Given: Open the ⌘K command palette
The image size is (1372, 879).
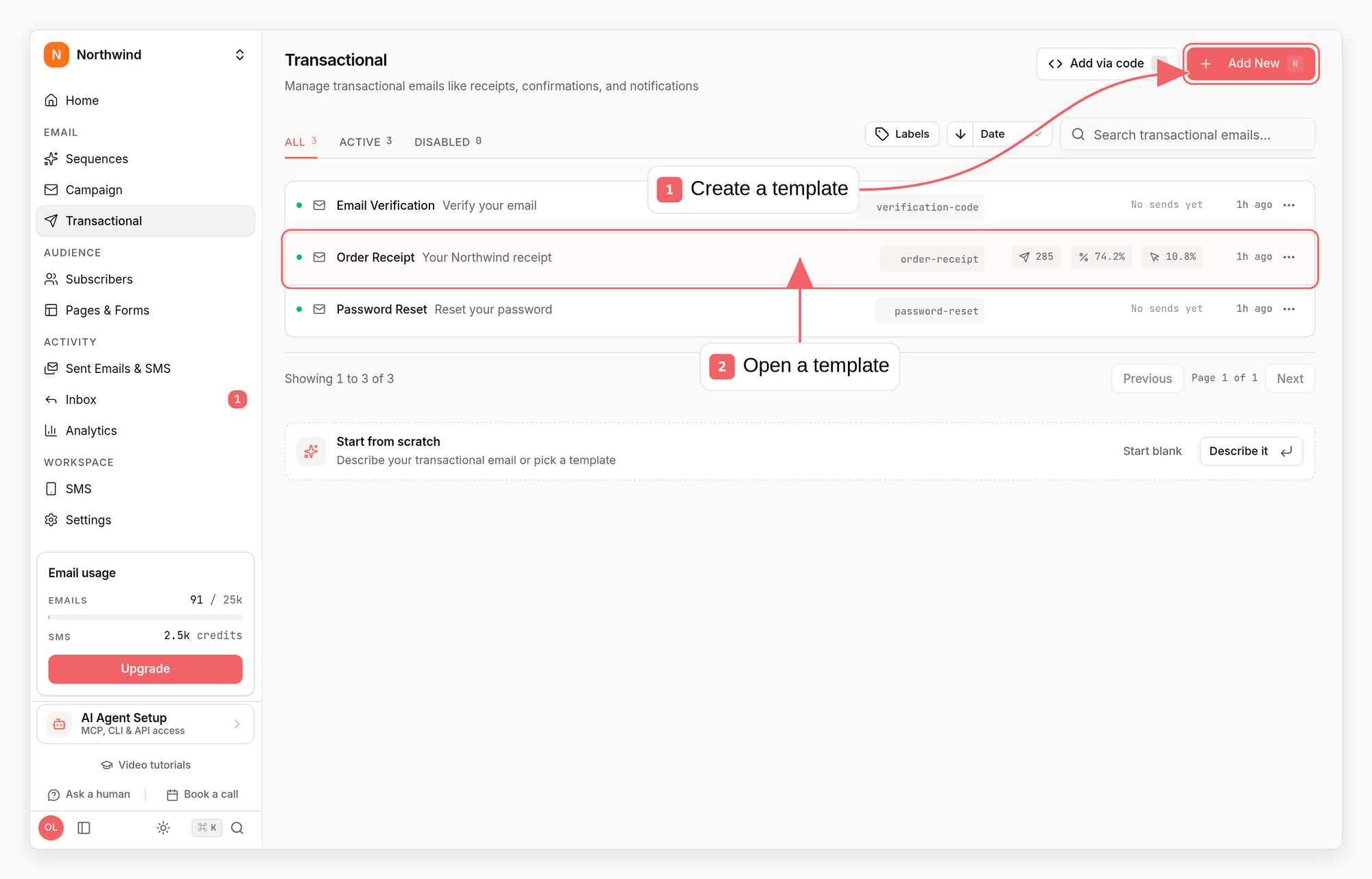Looking at the screenshot, I should tap(206, 828).
